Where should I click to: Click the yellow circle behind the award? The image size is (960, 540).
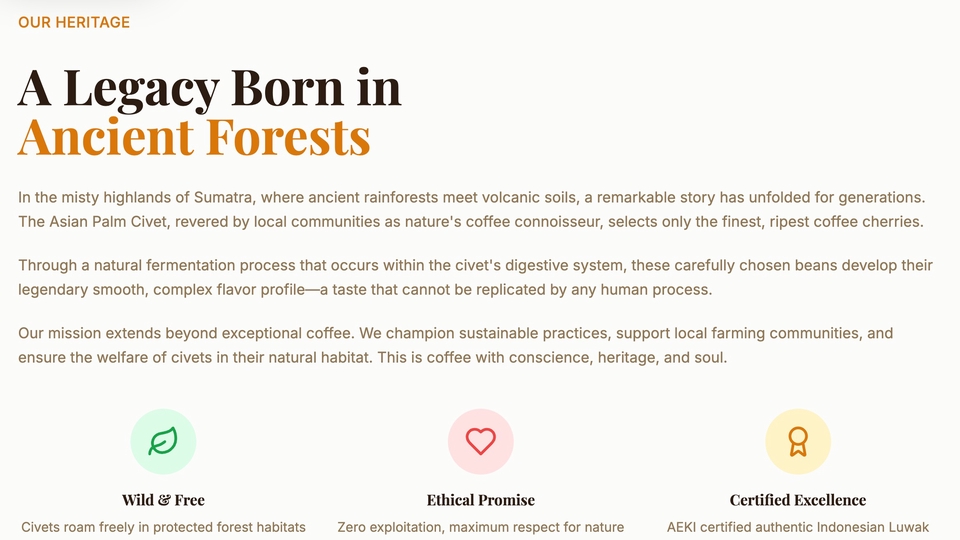click(798, 441)
